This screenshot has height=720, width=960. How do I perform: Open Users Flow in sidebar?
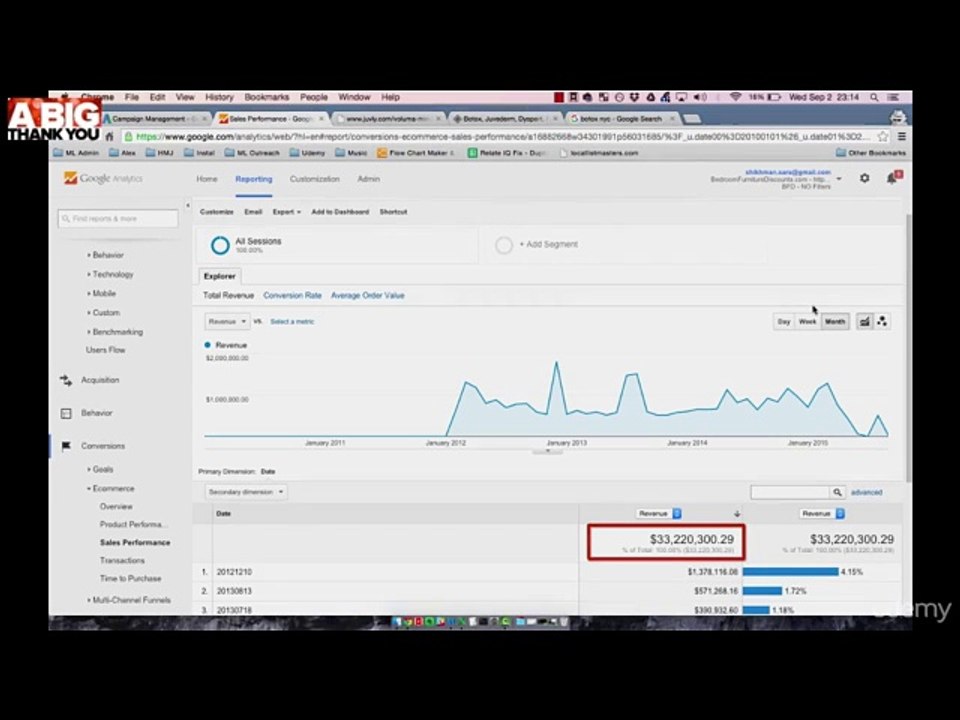(x=105, y=350)
